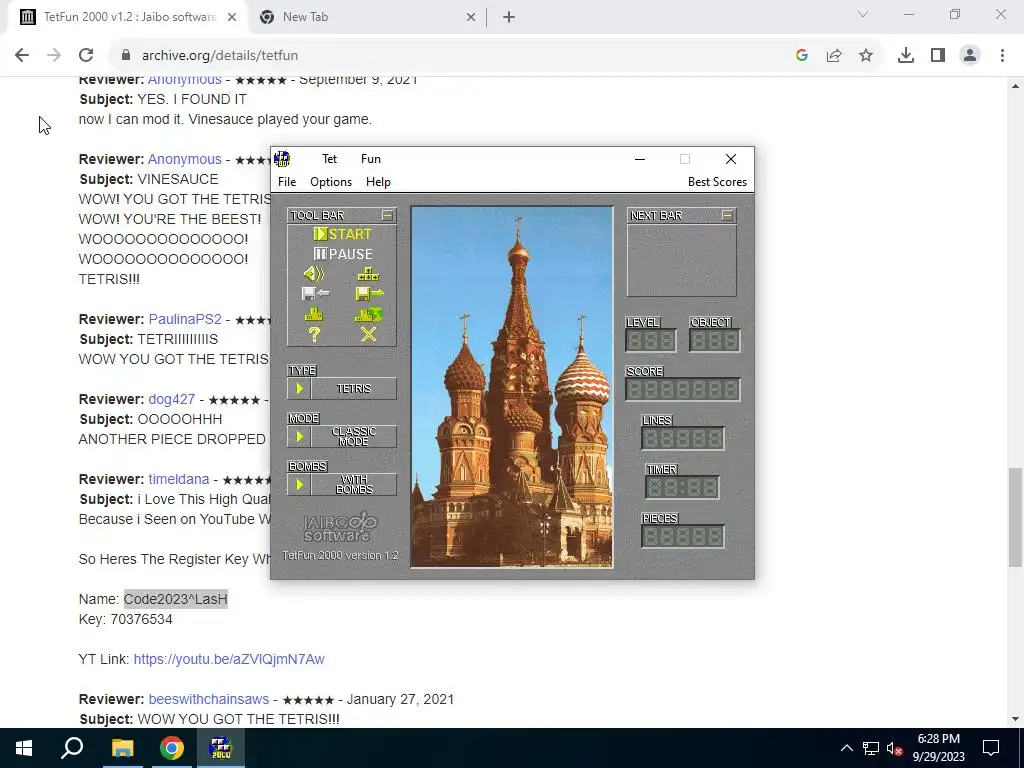The height and width of the screenshot is (768, 1024).
Task: Click the TetFun window title icon
Action: point(282,159)
